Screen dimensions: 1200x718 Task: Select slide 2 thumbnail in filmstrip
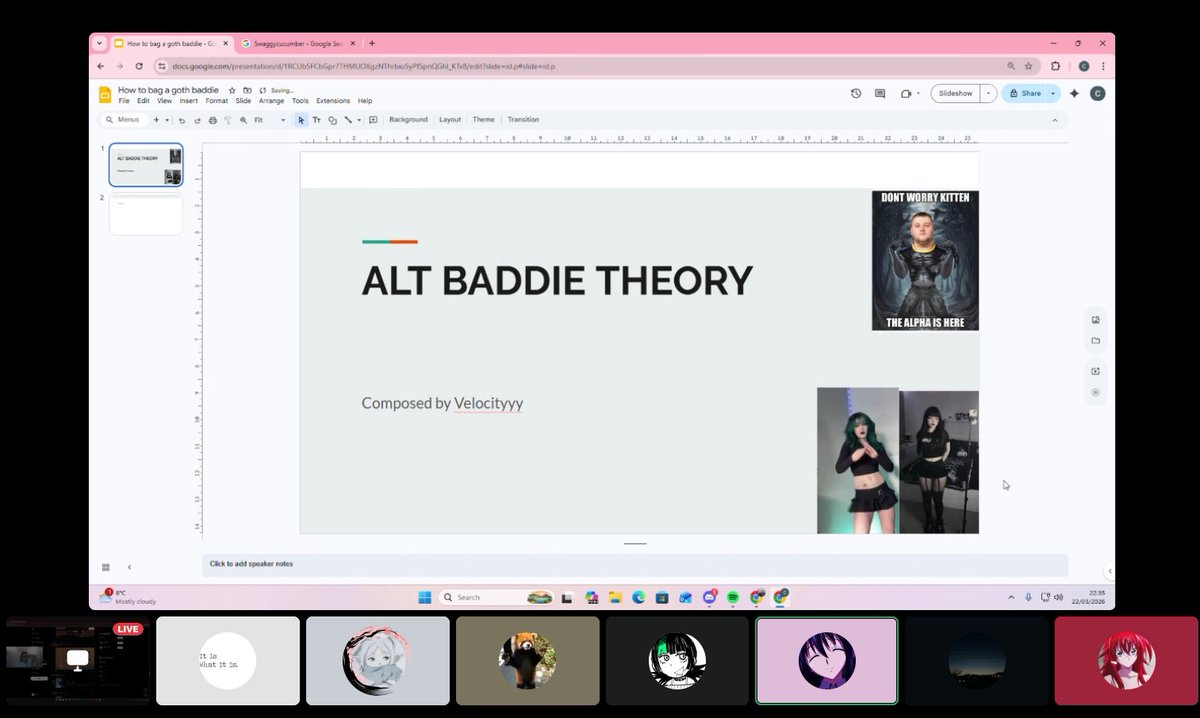[x=146, y=215]
